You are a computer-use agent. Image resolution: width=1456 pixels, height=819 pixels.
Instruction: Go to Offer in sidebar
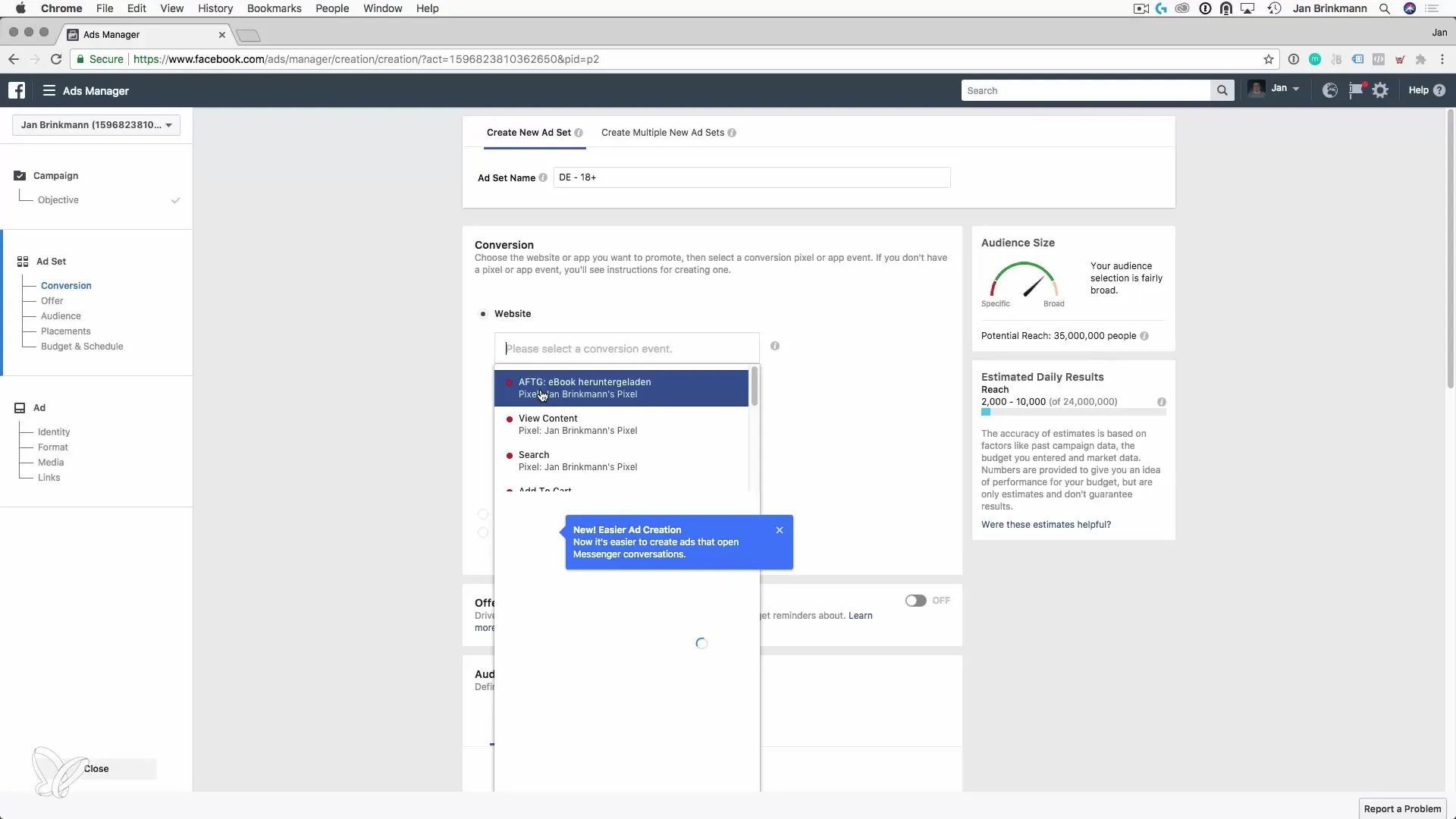click(x=52, y=301)
